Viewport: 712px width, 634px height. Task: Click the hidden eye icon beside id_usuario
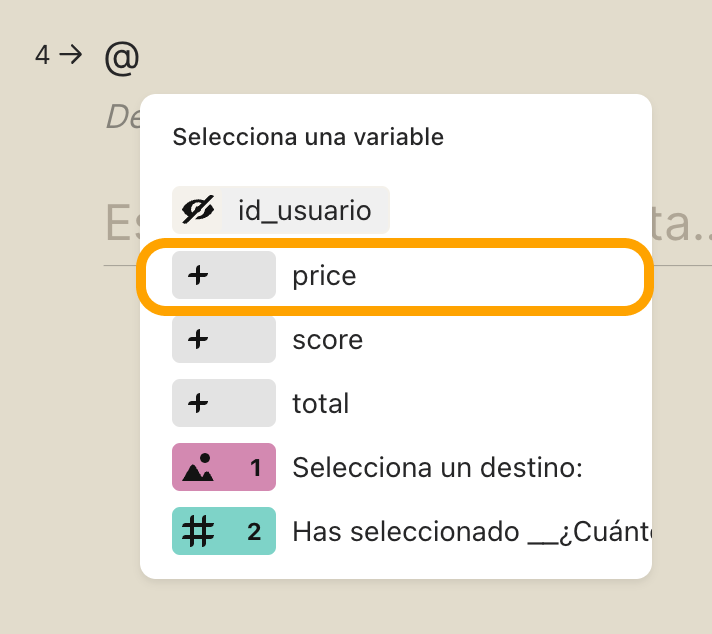point(198,210)
